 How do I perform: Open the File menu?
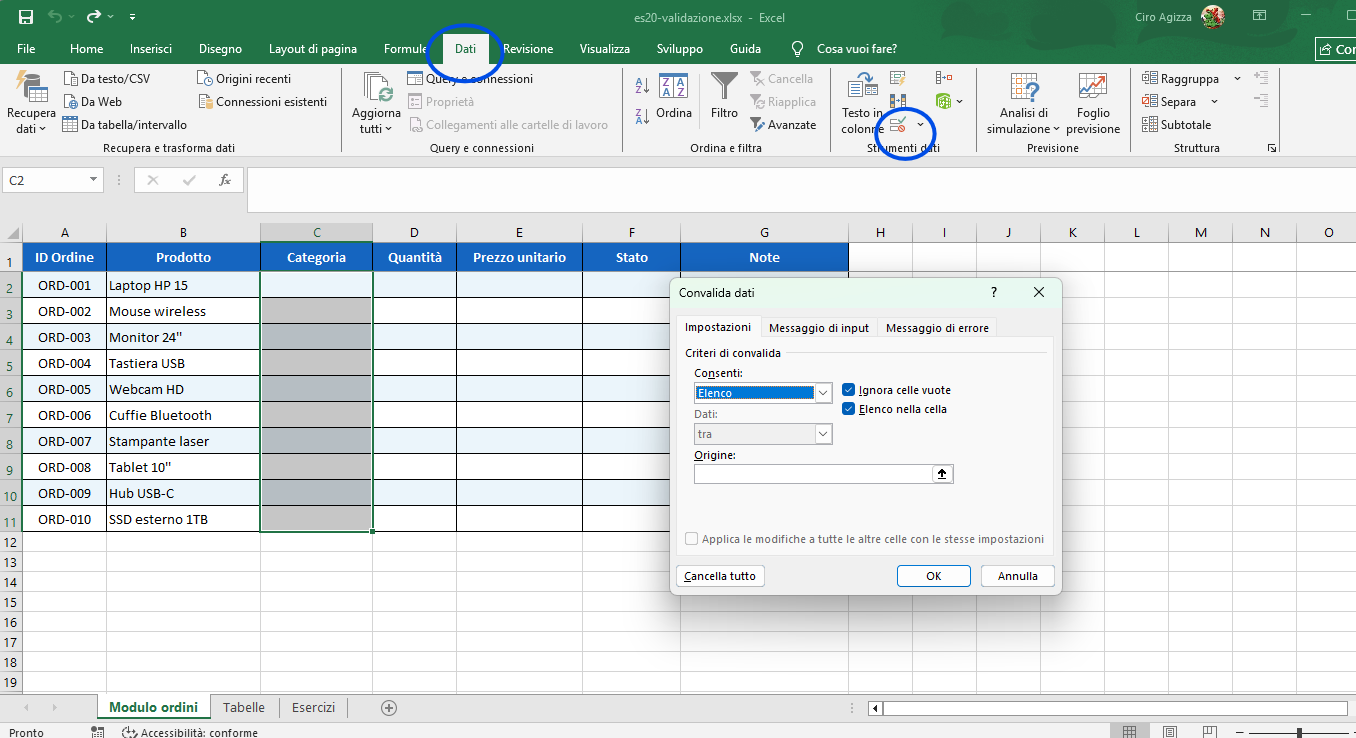tap(26, 49)
